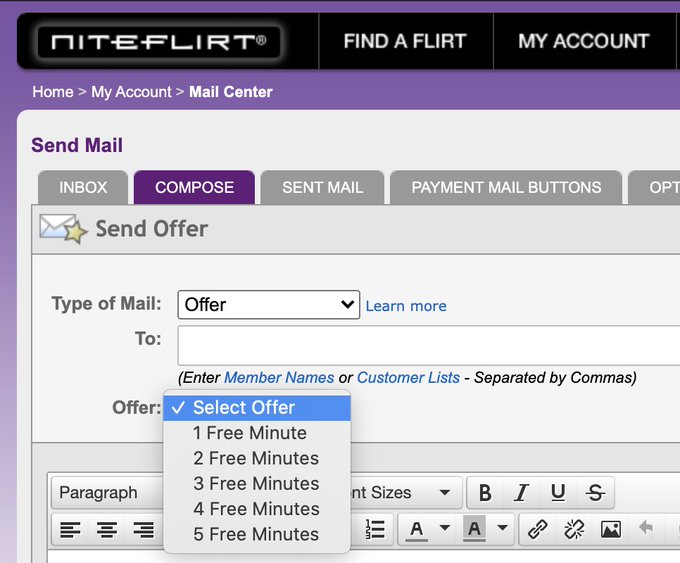Switch to the INBOX tab

coord(83,188)
